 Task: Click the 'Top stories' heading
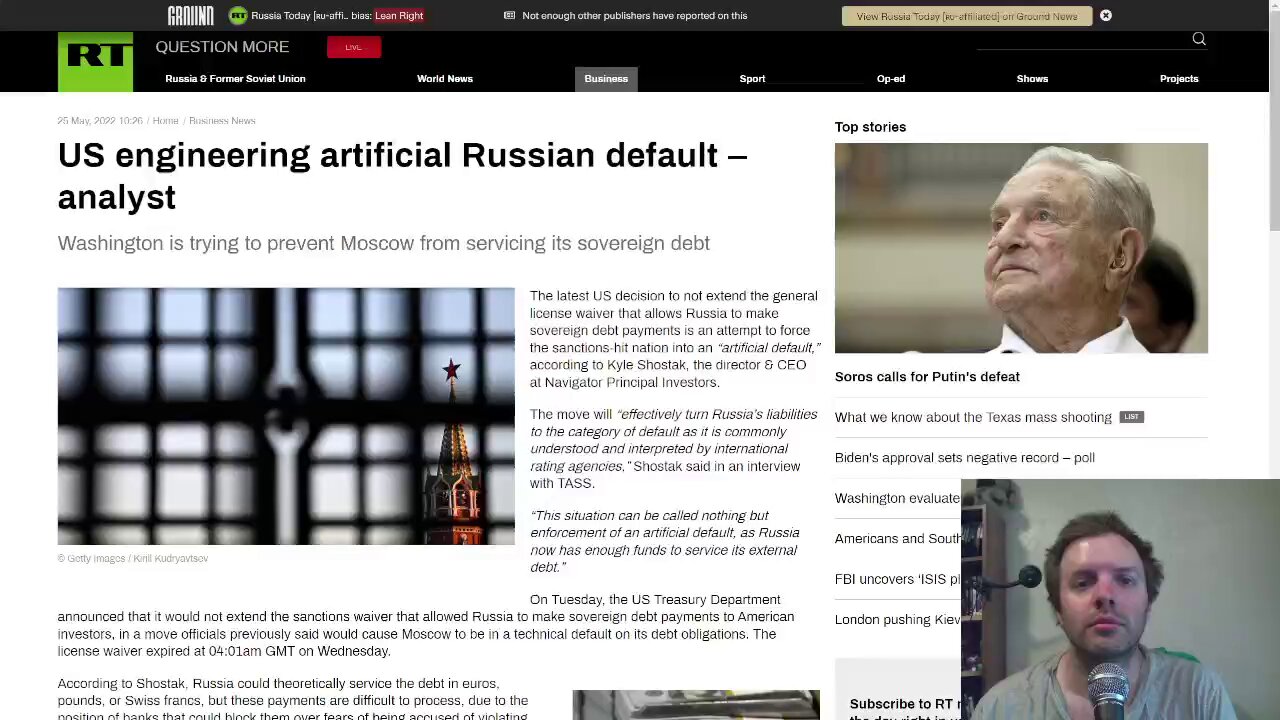click(870, 127)
